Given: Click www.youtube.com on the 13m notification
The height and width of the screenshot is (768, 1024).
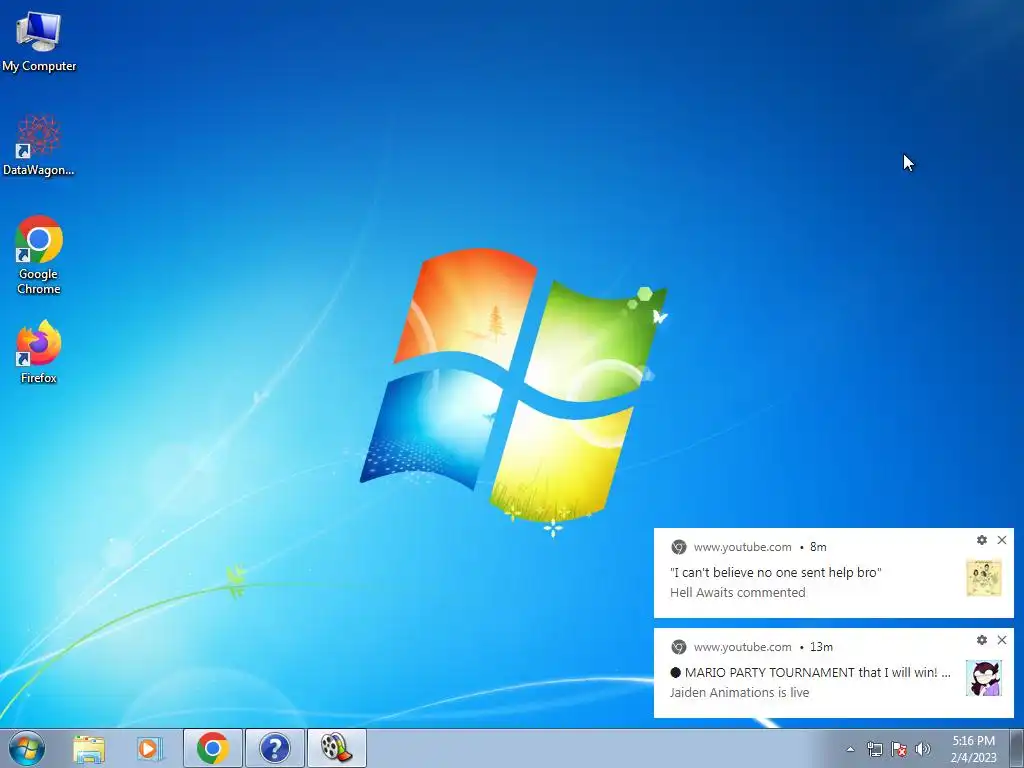Looking at the screenshot, I should (x=743, y=647).
